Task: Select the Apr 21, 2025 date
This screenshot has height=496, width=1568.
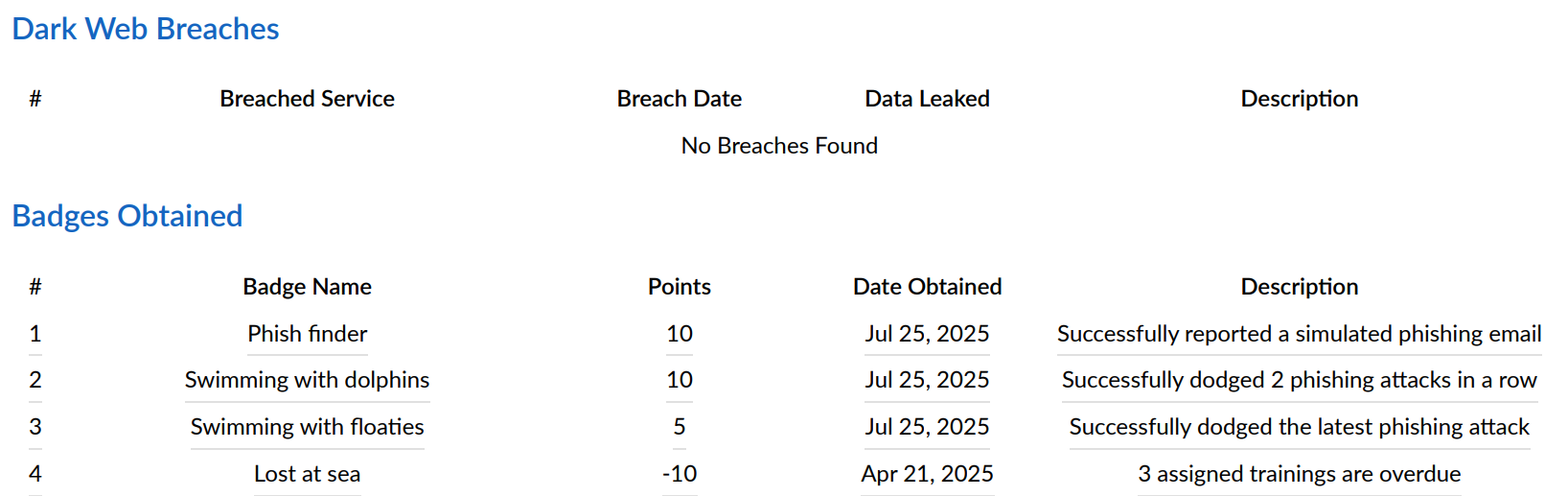Action: pos(927,474)
